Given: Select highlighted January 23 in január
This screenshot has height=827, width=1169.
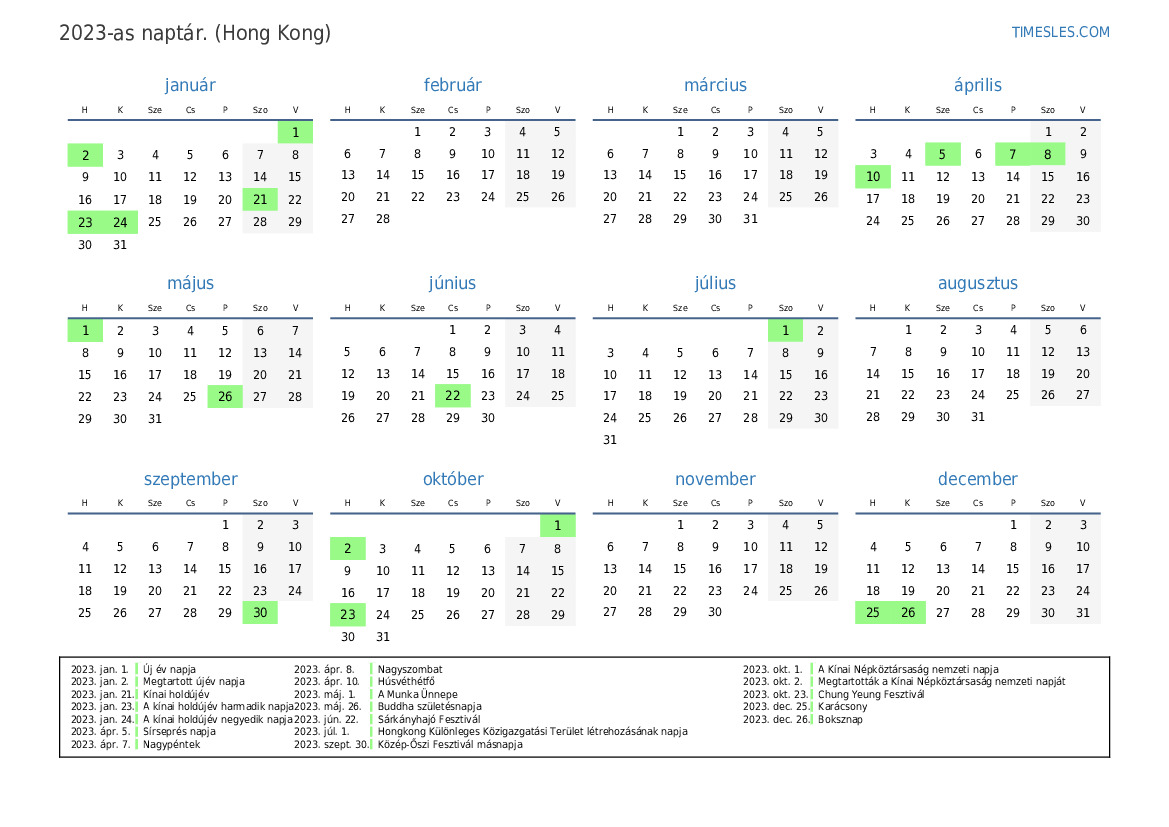Looking at the screenshot, I should tap(85, 222).
